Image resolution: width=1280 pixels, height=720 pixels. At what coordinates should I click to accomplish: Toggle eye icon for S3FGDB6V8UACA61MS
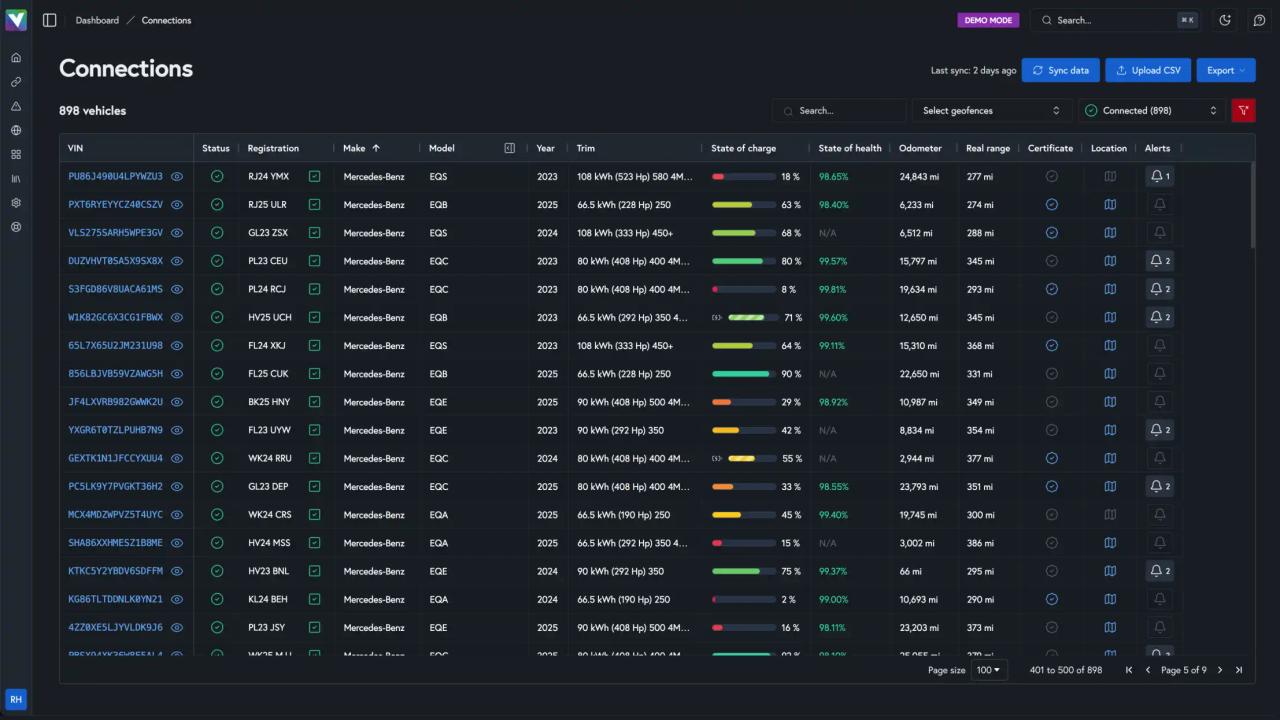(177, 289)
